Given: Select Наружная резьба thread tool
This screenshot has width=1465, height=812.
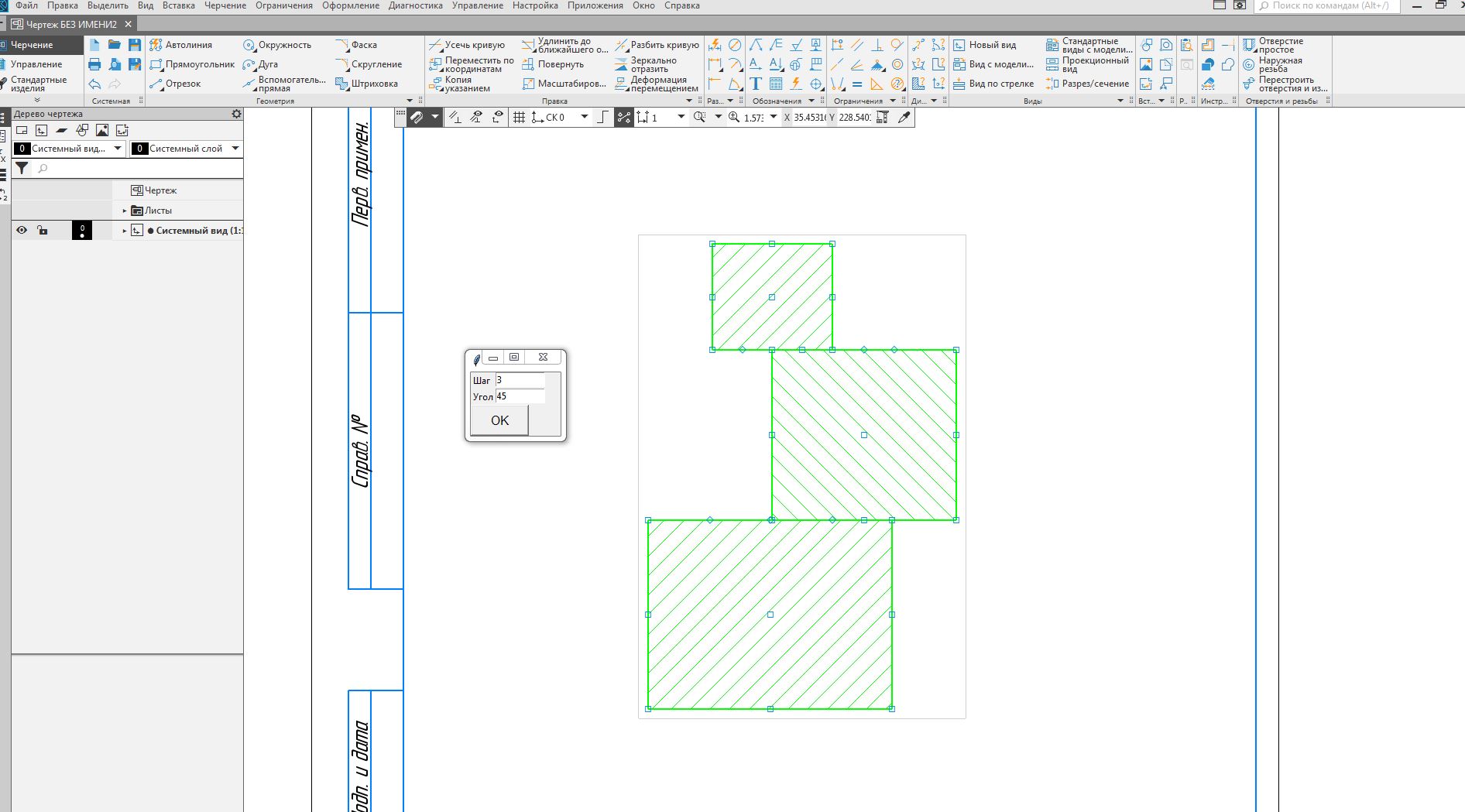Looking at the screenshot, I should click(x=1272, y=64).
